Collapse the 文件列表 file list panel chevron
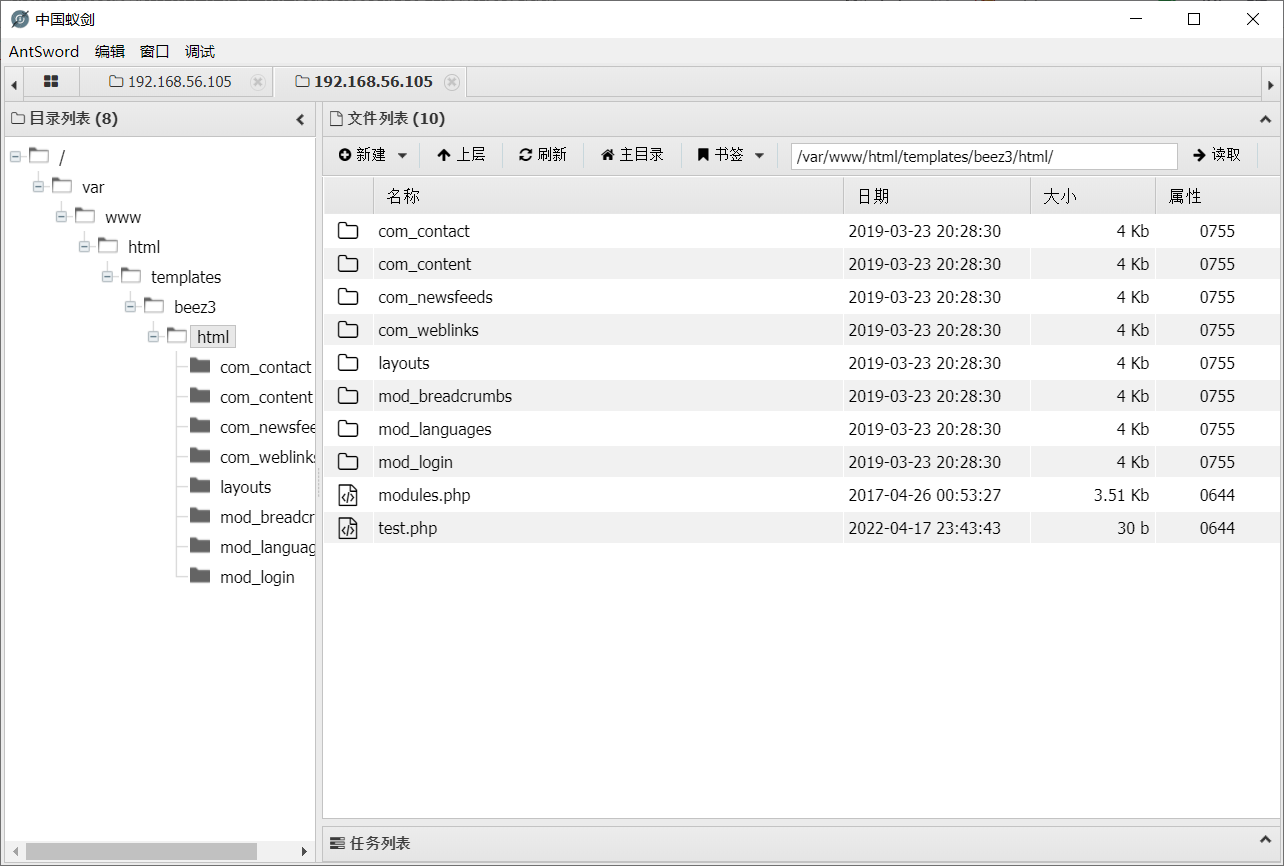This screenshot has height=866, width=1284. tap(1265, 119)
